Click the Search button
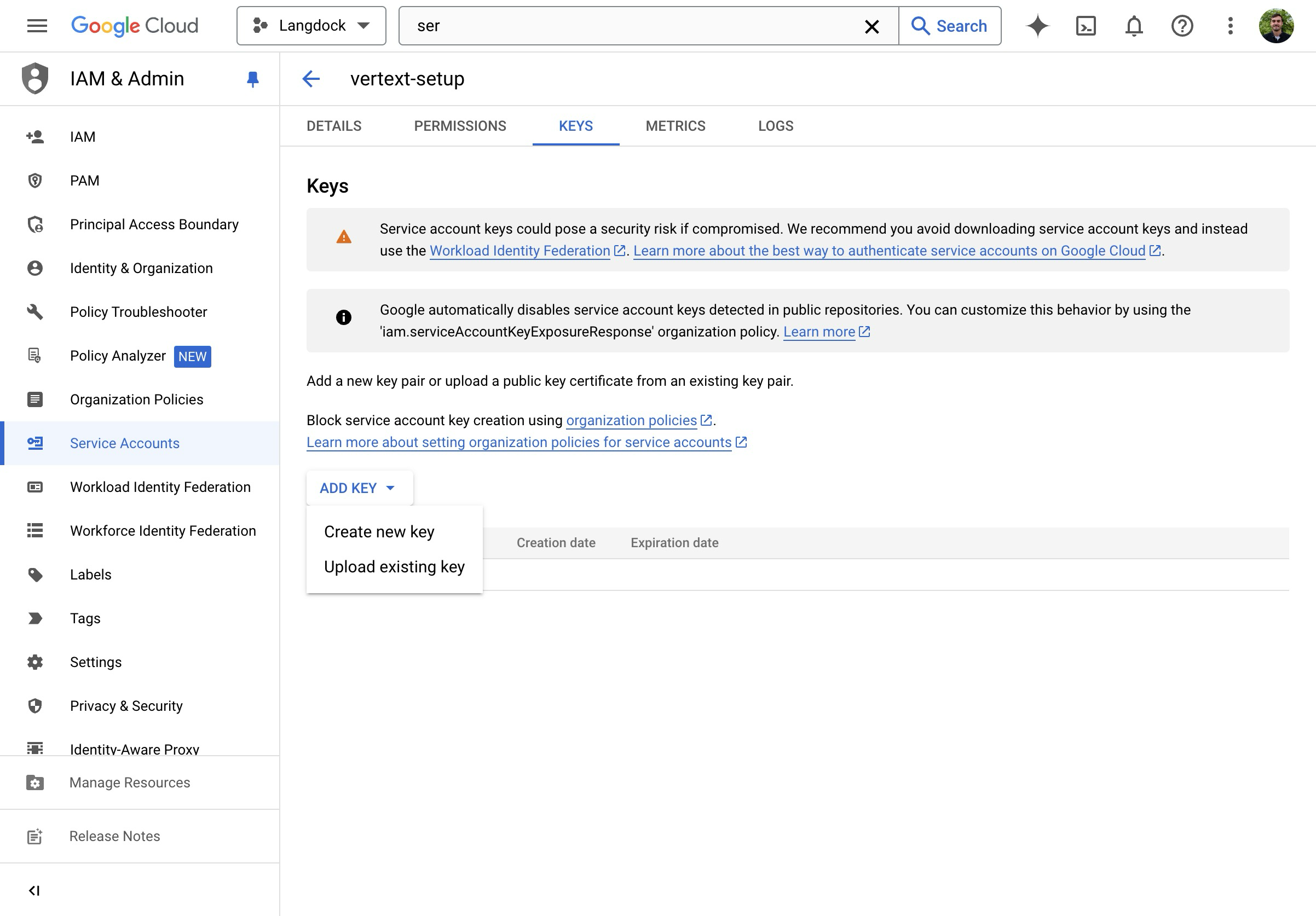The image size is (1316, 916). pos(949,26)
